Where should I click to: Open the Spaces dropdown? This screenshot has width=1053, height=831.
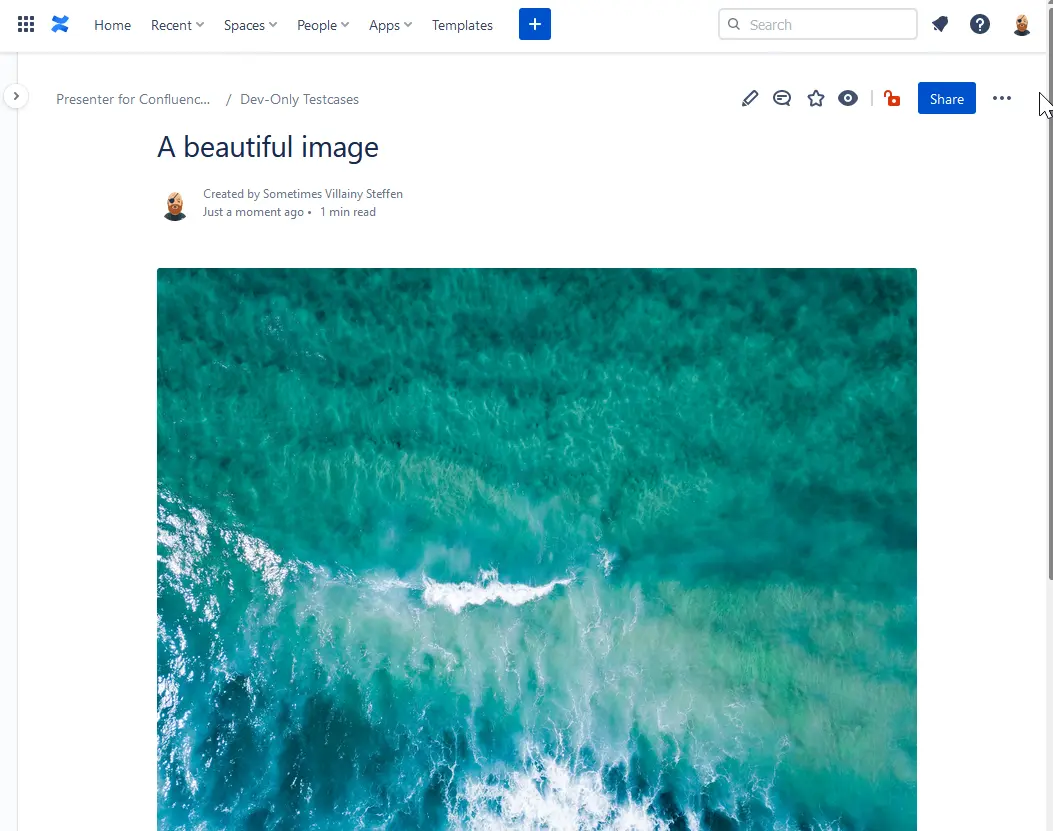point(249,25)
